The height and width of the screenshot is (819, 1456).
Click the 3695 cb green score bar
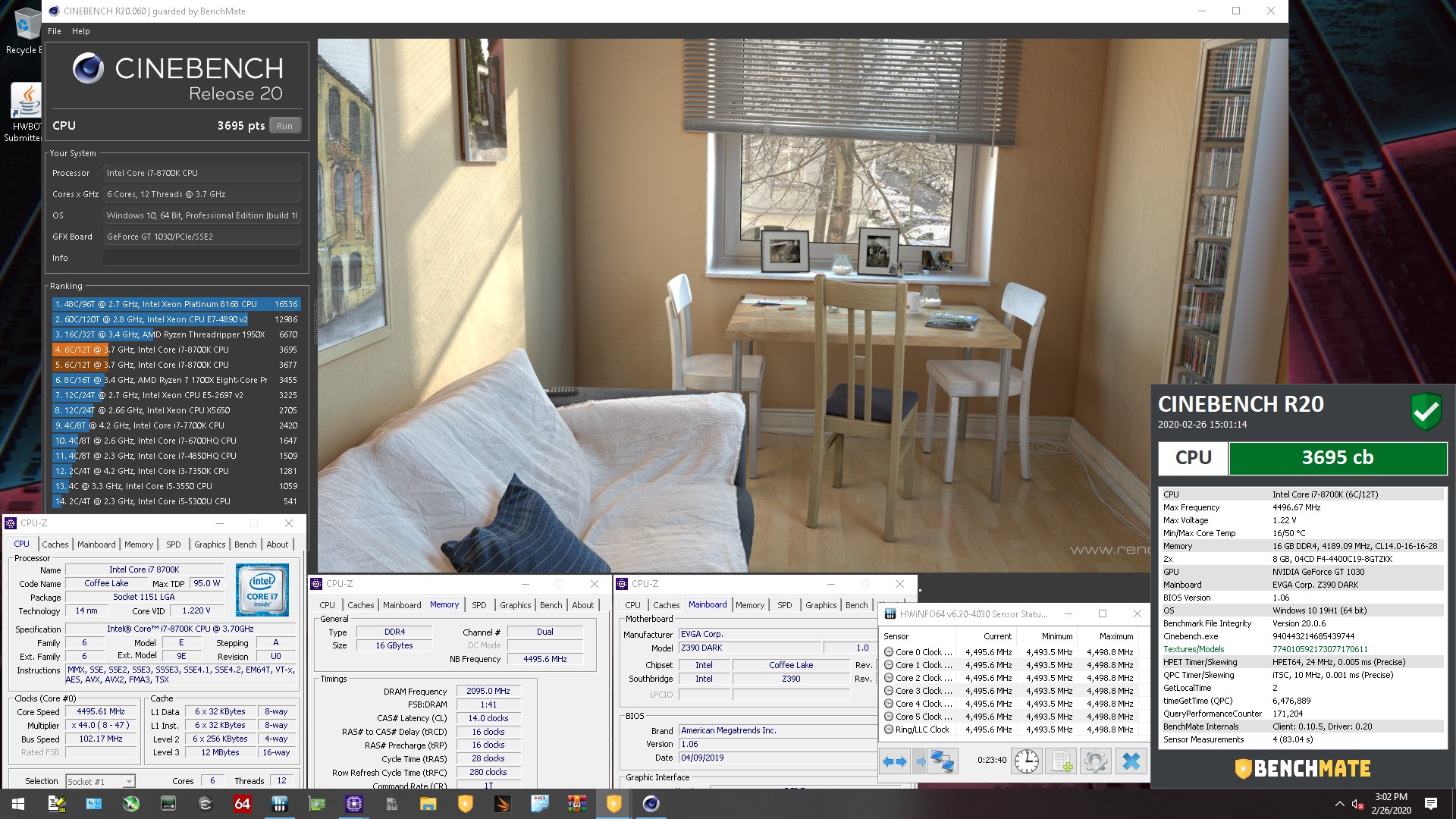[1338, 457]
